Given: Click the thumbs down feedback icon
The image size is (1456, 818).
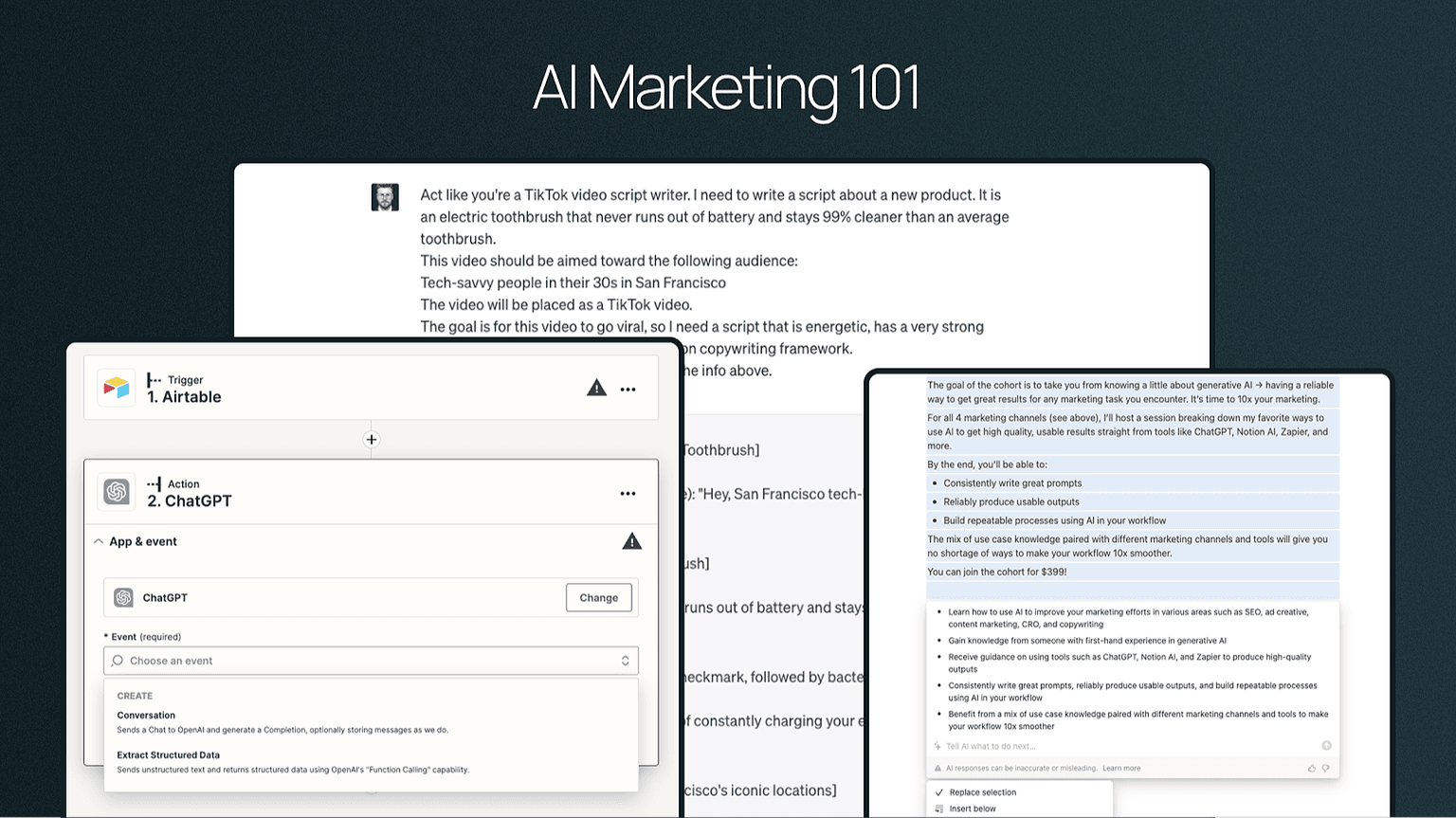Looking at the screenshot, I should pos(1325,768).
